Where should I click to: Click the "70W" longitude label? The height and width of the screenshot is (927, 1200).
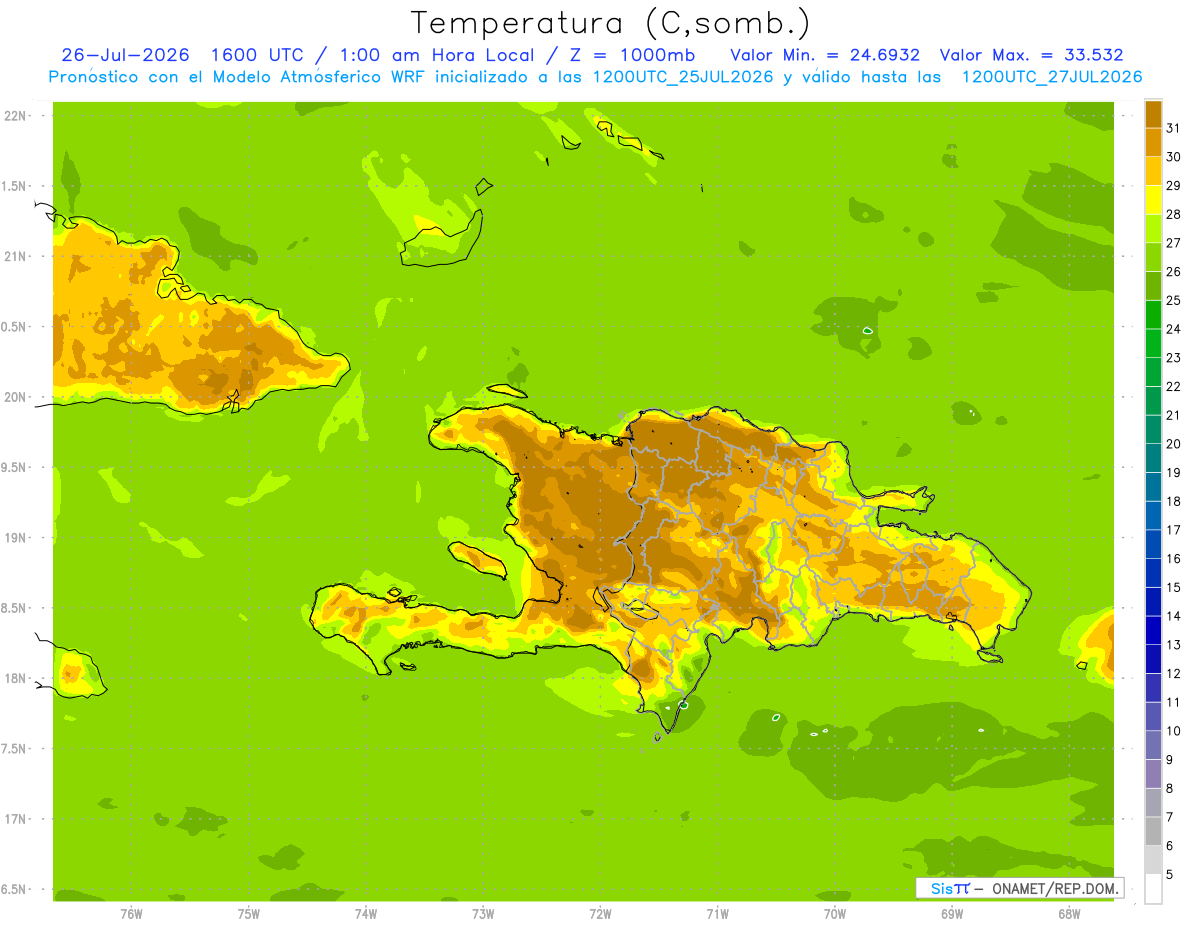[x=835, y=914]
